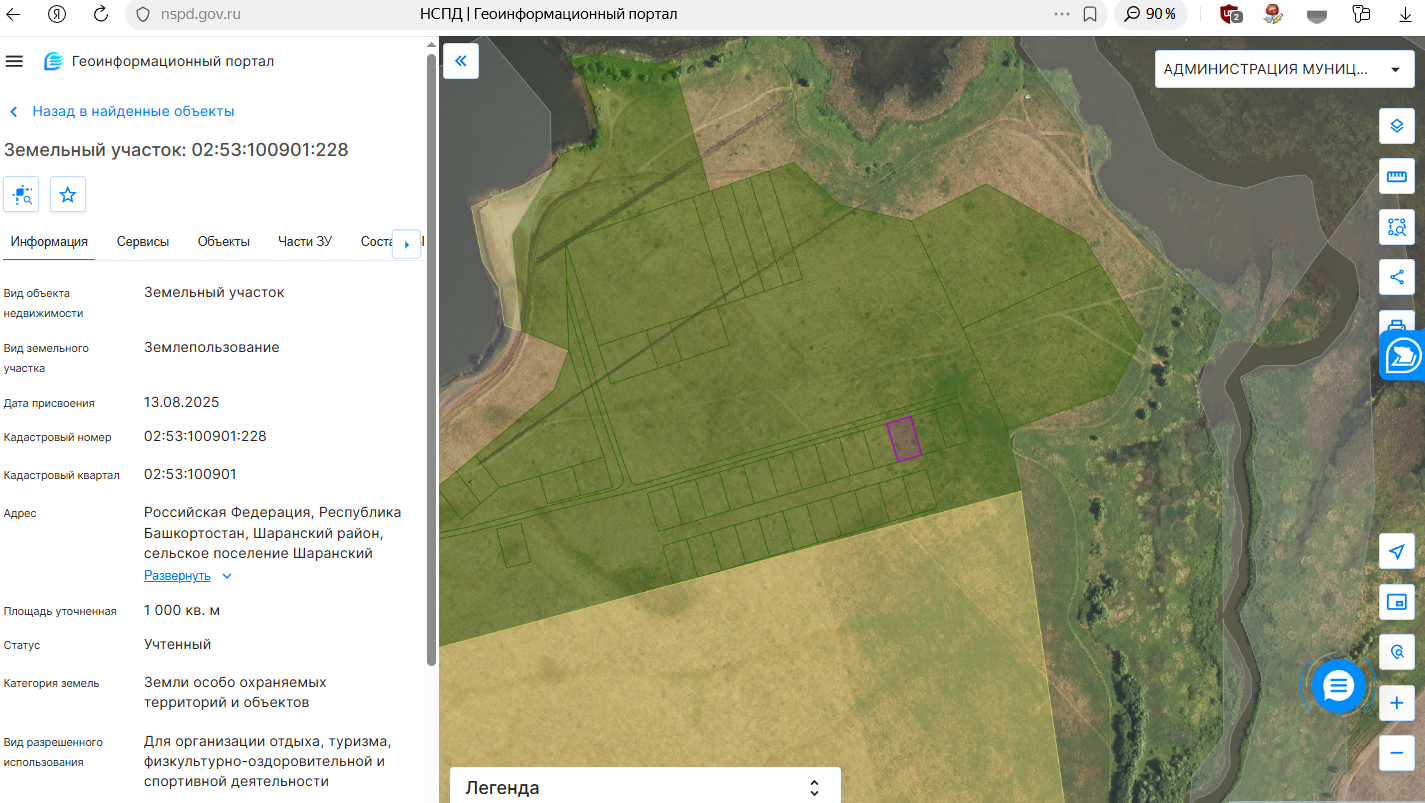Switch to the Части ЗУ tab
Viewport: 1425px width, 803px height.
[305, 241]
